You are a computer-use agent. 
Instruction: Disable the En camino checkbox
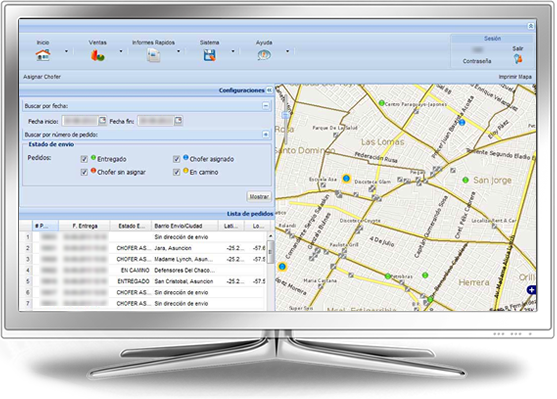click(177, 172)
